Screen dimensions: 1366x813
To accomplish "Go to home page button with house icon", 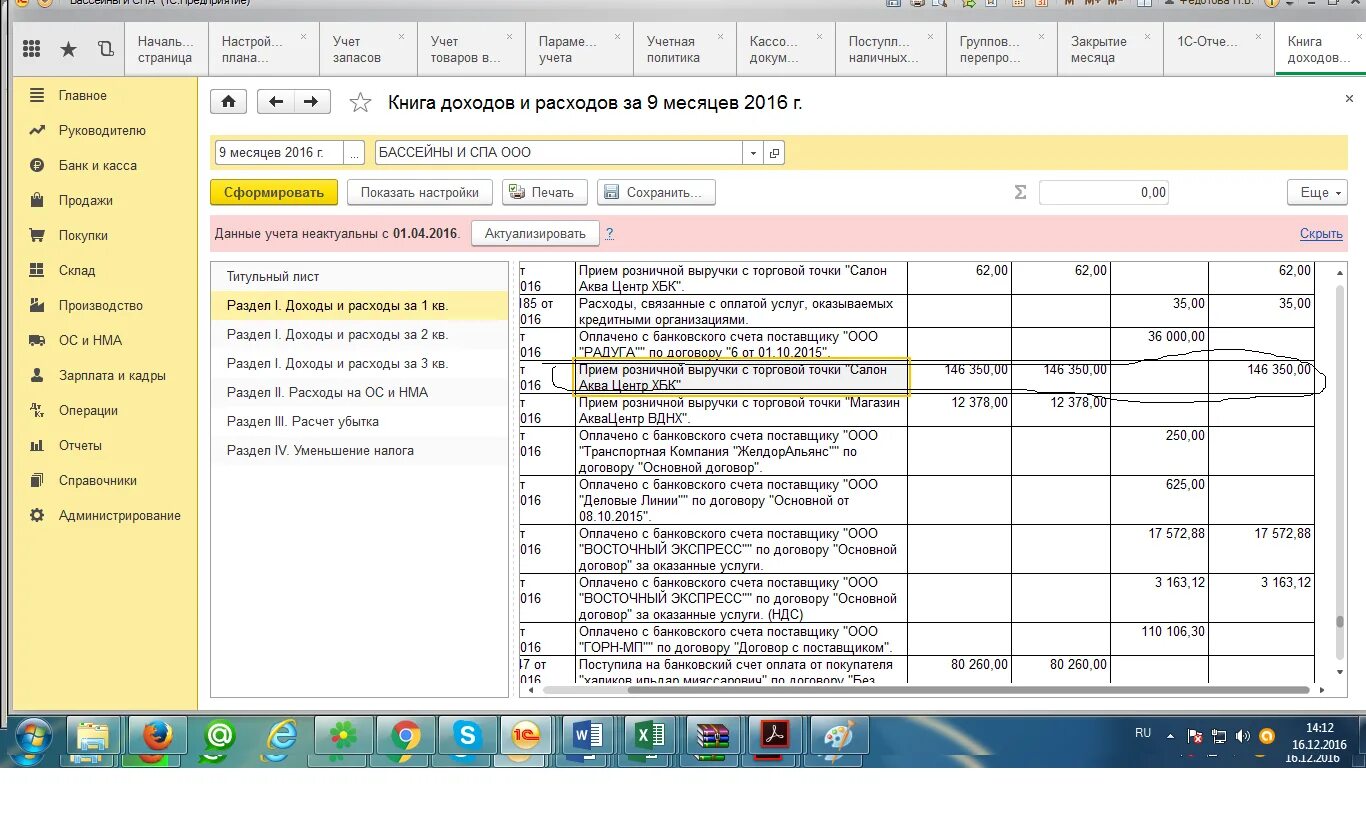I will tap(229, 102).
